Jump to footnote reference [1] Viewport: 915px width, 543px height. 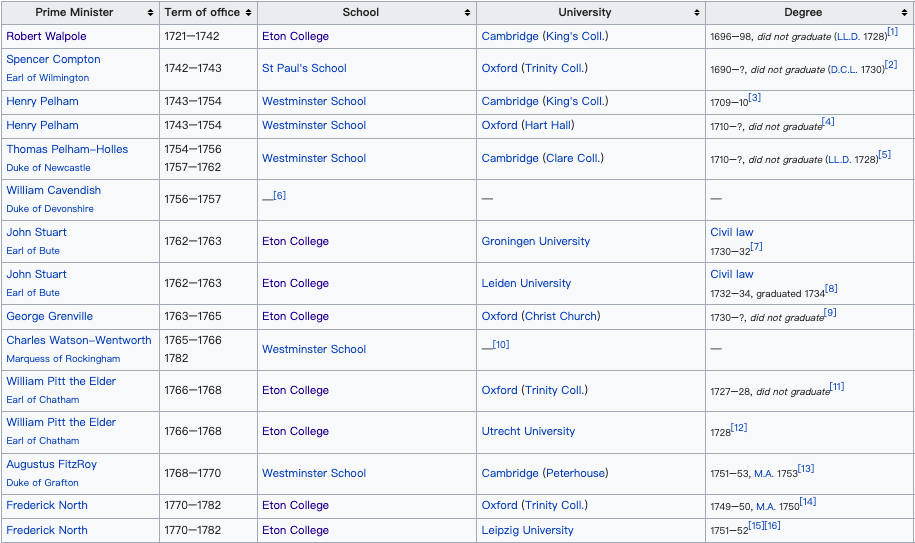click(893, 31)
